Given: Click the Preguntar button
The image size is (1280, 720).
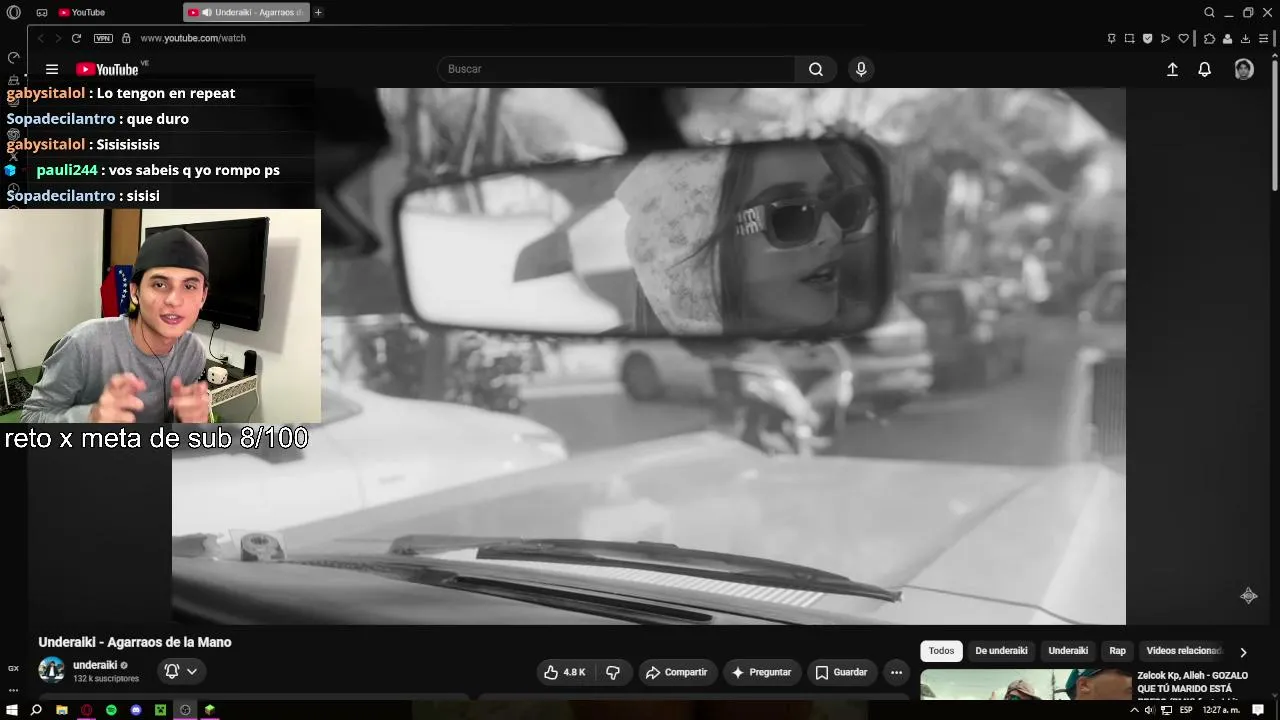Looking at the screenshot, I should click(762, 672).
